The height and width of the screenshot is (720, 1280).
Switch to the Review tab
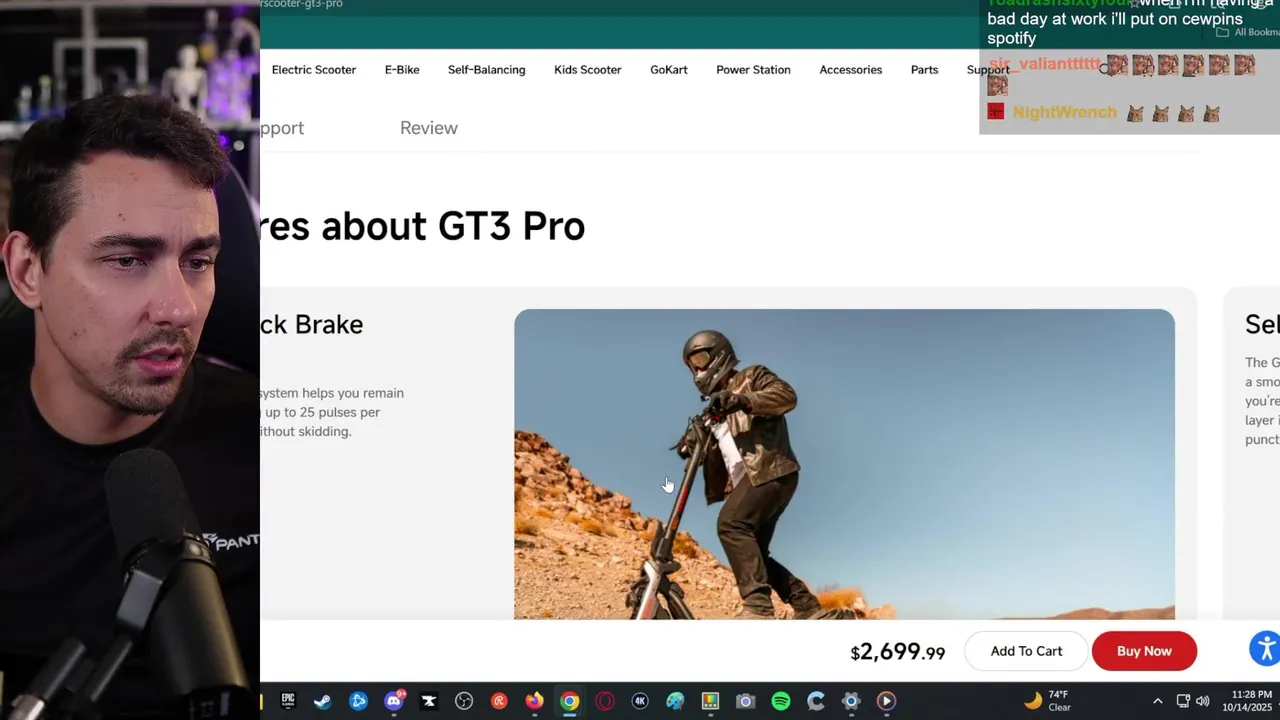pos(429,128)
